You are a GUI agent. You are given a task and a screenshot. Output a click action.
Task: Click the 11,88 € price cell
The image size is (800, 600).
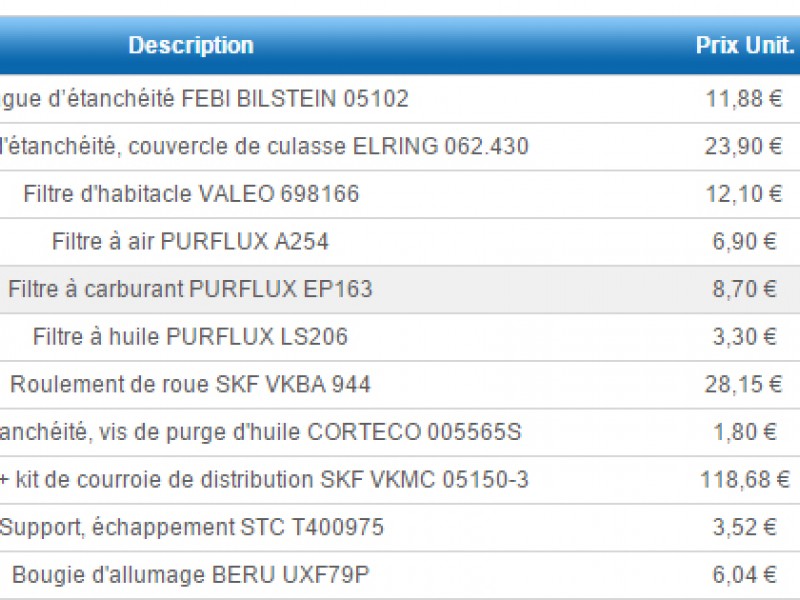point(743,99)
